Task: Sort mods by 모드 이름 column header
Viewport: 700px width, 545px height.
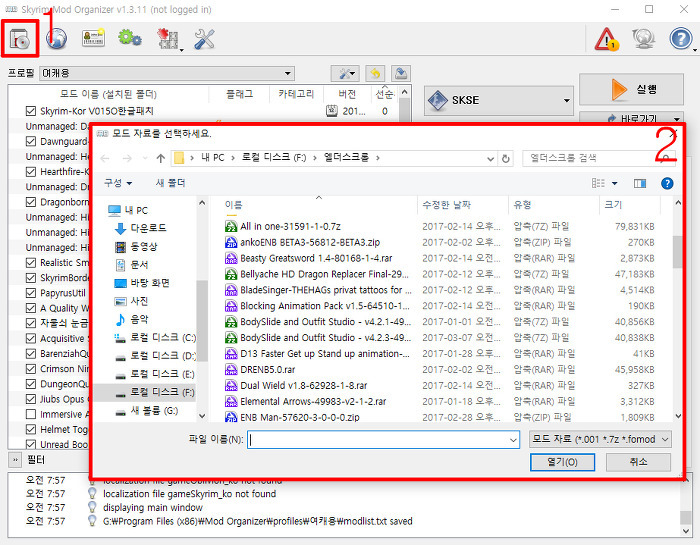Action: (x=108, y=94)
